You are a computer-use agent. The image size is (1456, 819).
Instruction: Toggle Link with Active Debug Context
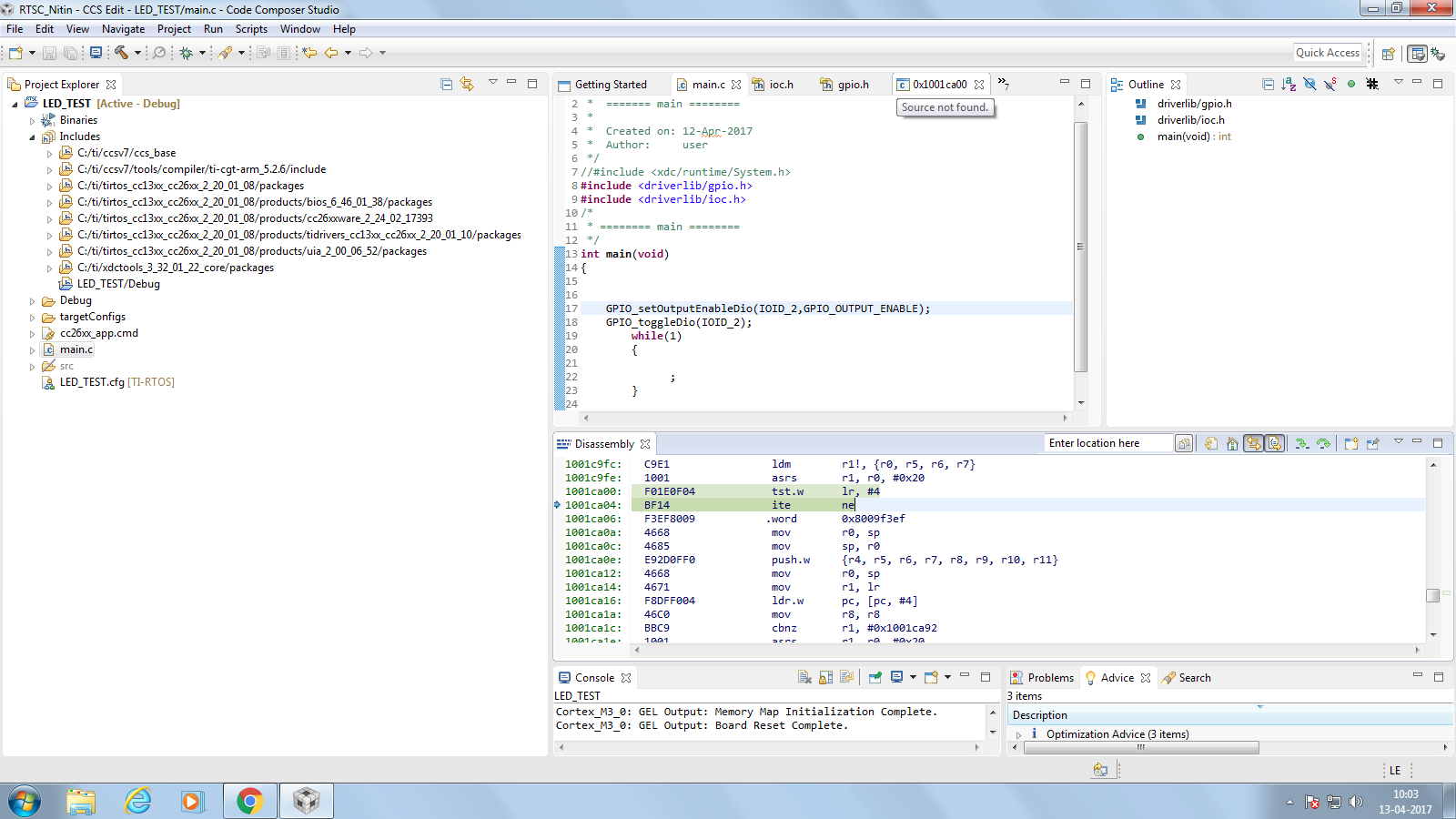[x=1254, y=444]
